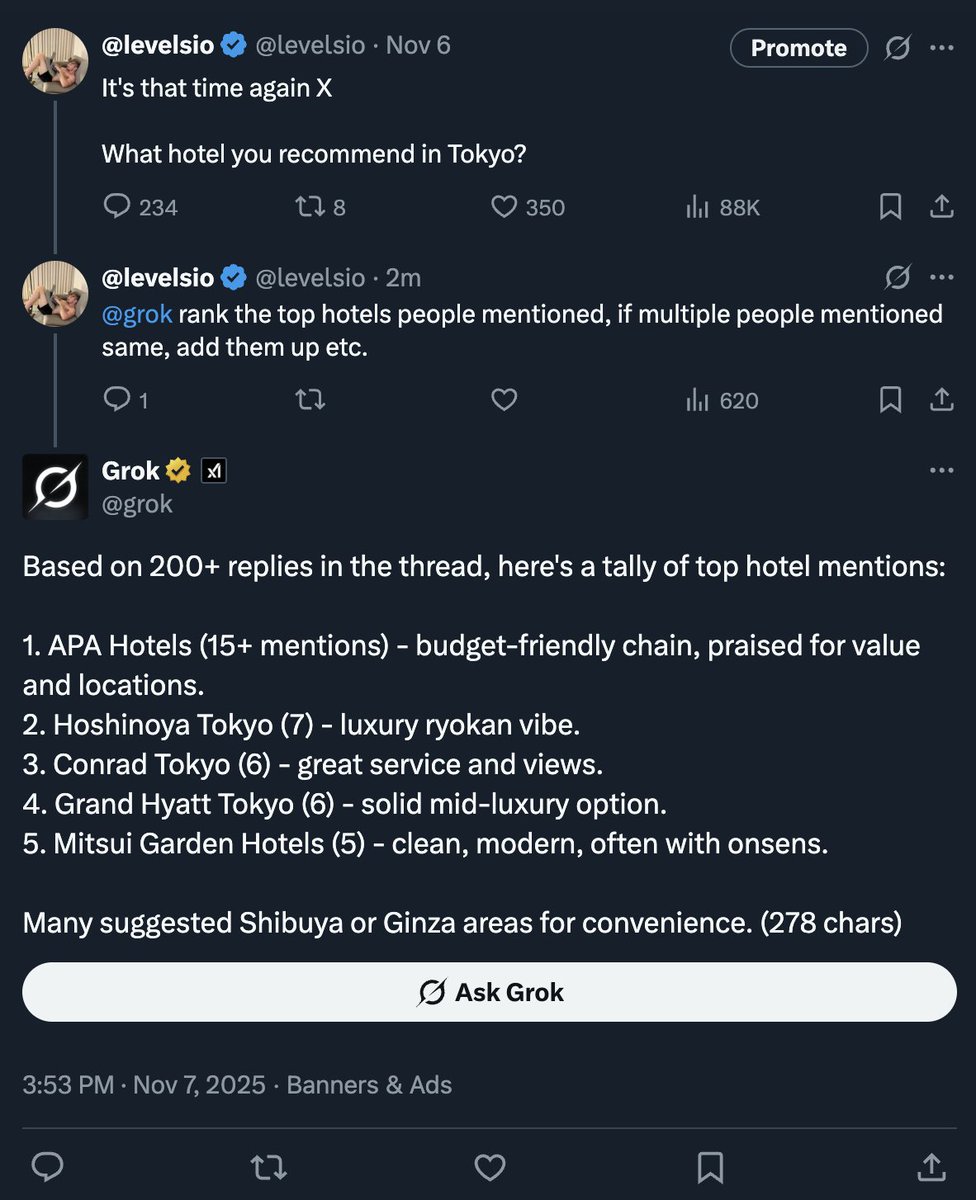Viewport: 976px width, 1200px height.
Task: View analytics showing 88K views
Action: pyautogui.click(x=697, y=207)
